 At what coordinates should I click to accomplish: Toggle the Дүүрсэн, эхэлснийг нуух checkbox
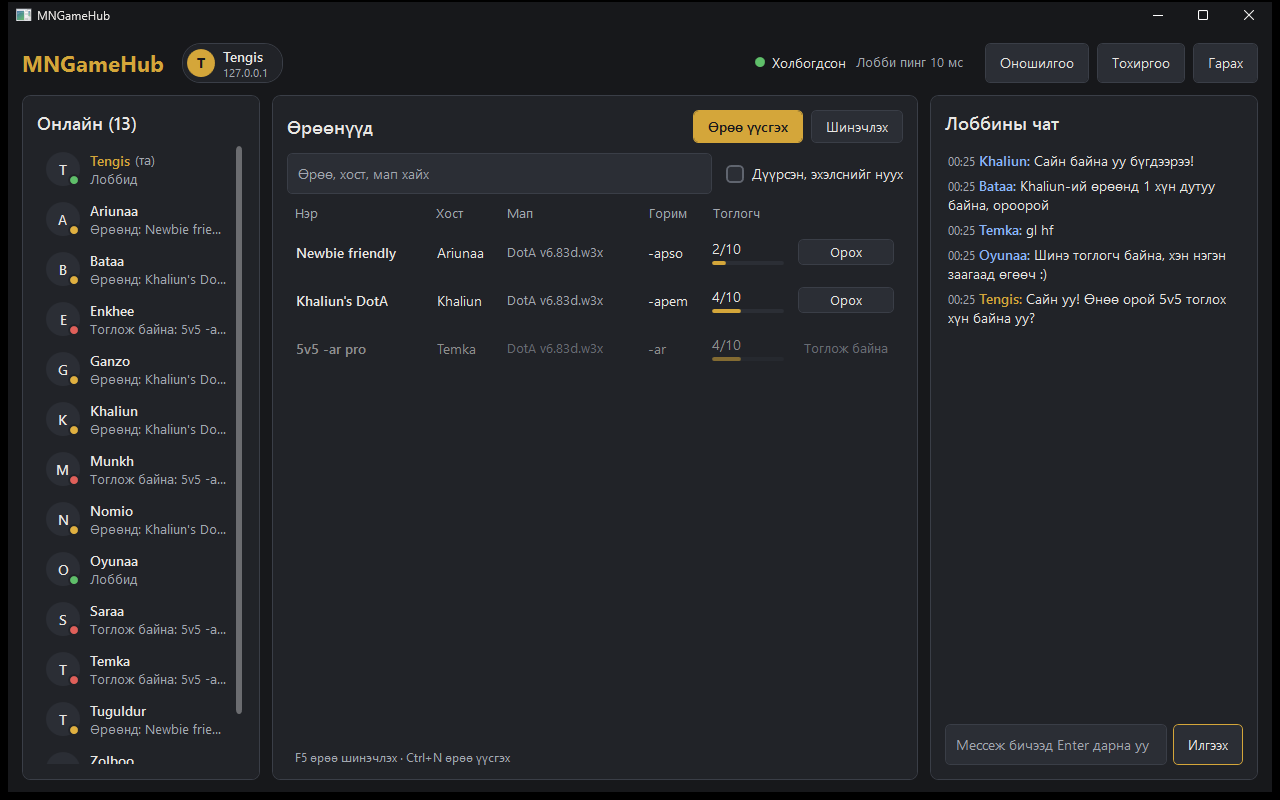tap(735, 174)
